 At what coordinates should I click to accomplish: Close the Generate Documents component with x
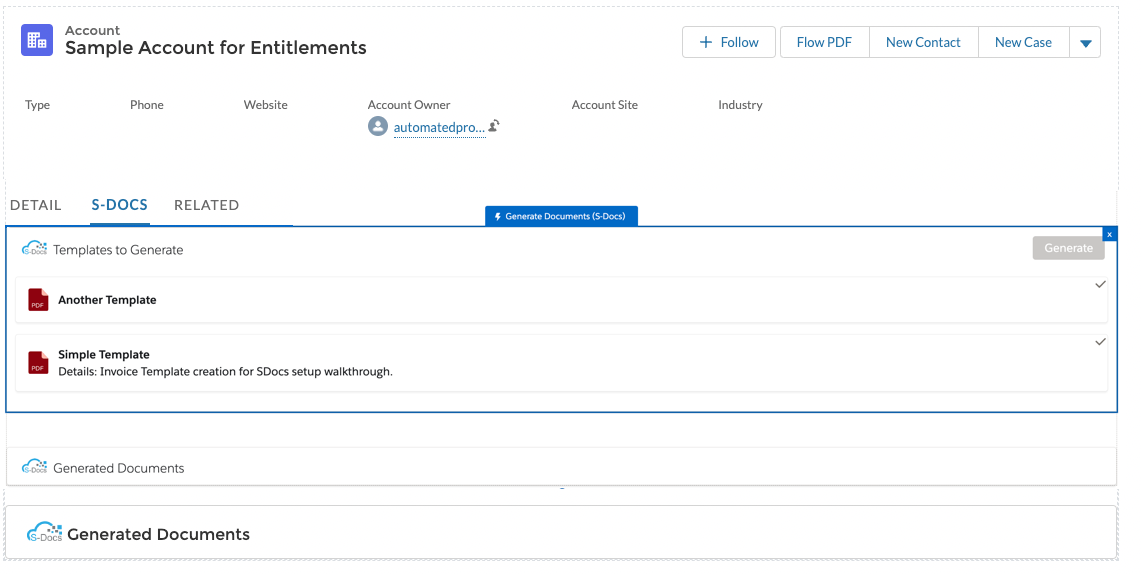1109,235
